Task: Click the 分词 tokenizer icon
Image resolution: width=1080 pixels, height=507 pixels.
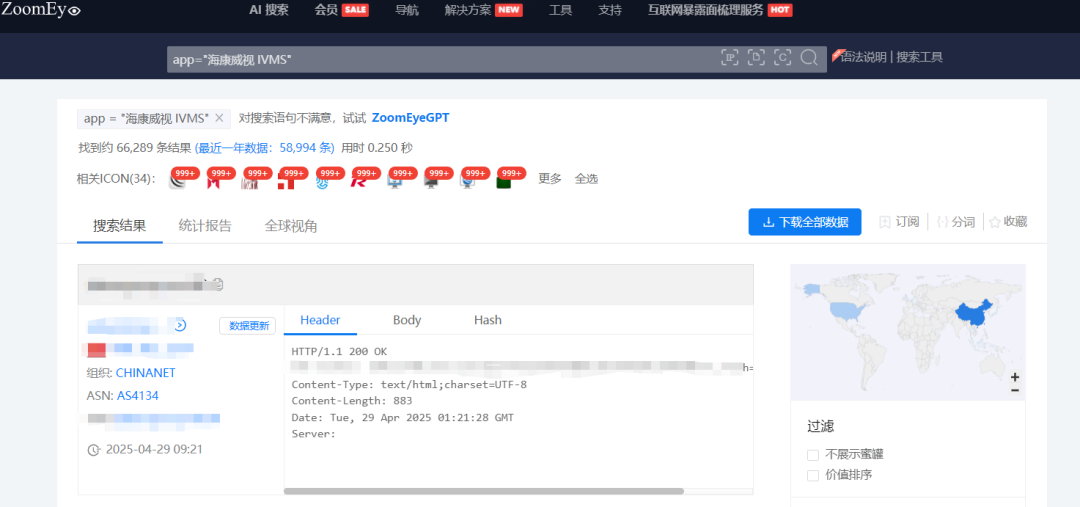Action: coord(943,222)
